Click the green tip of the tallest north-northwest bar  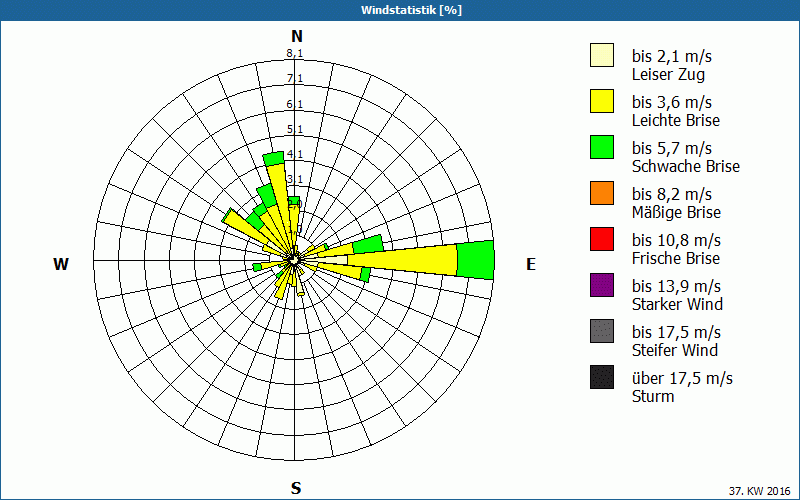click(274, 159)
